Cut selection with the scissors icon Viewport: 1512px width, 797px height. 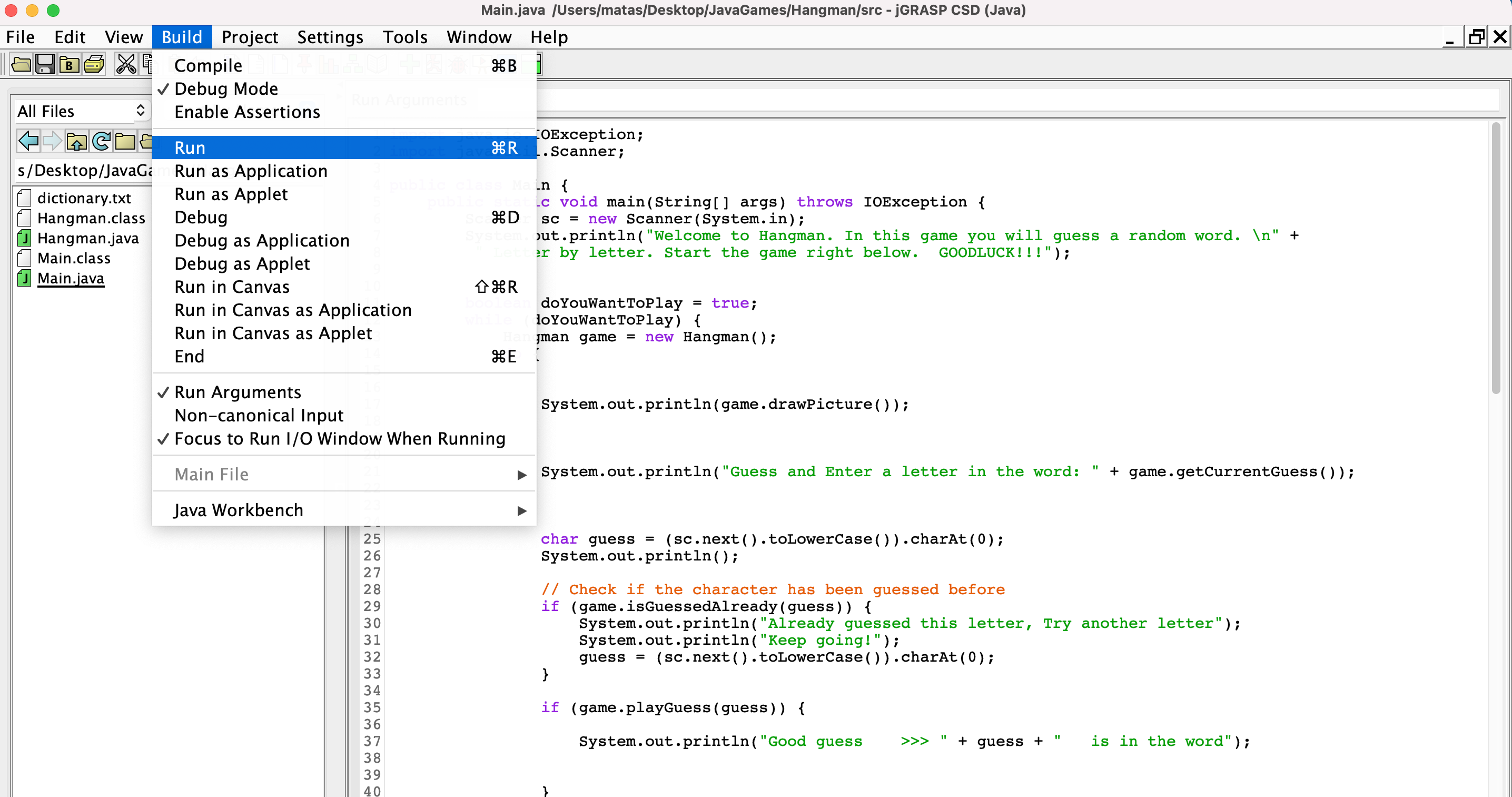coord(126,64)
